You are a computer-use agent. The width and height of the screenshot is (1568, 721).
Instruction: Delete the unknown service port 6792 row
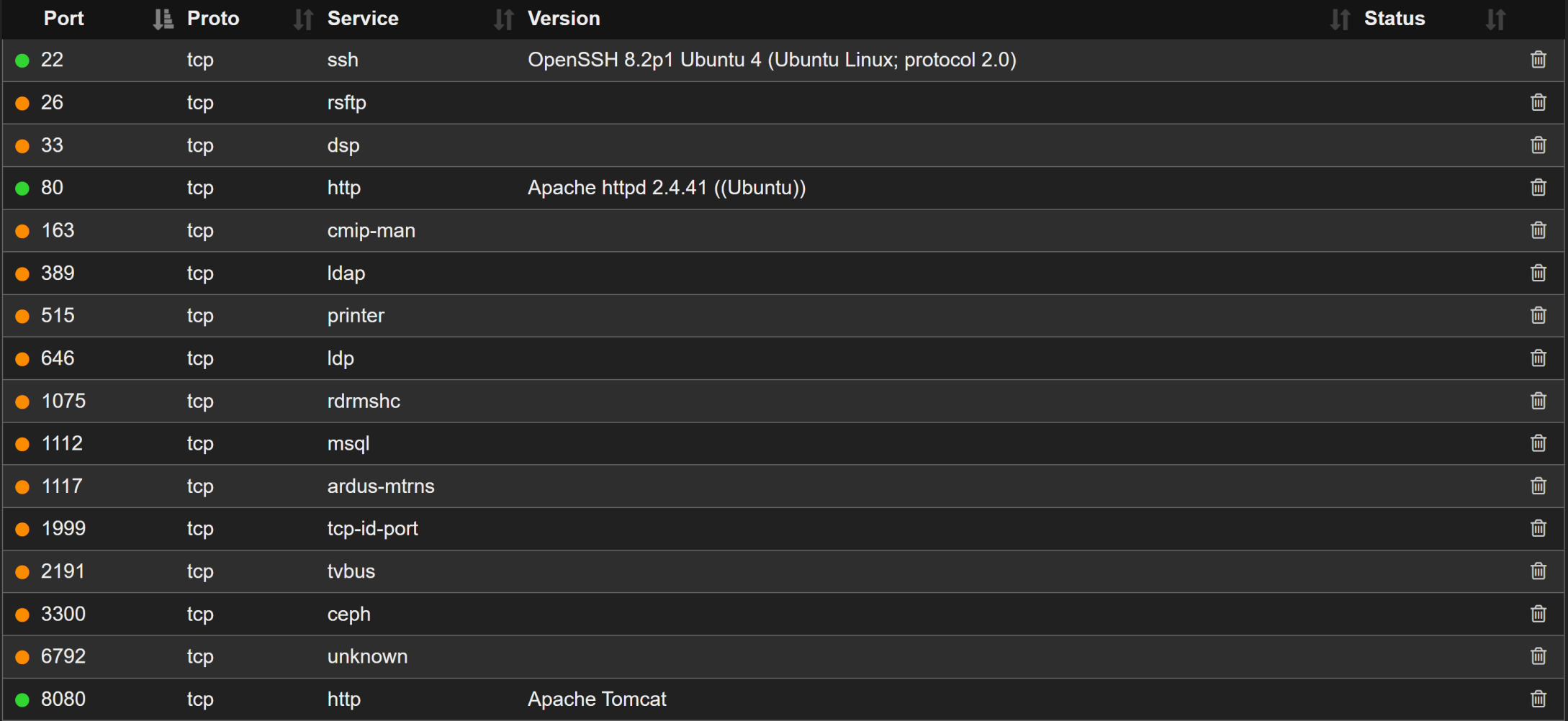(1538, 656)
